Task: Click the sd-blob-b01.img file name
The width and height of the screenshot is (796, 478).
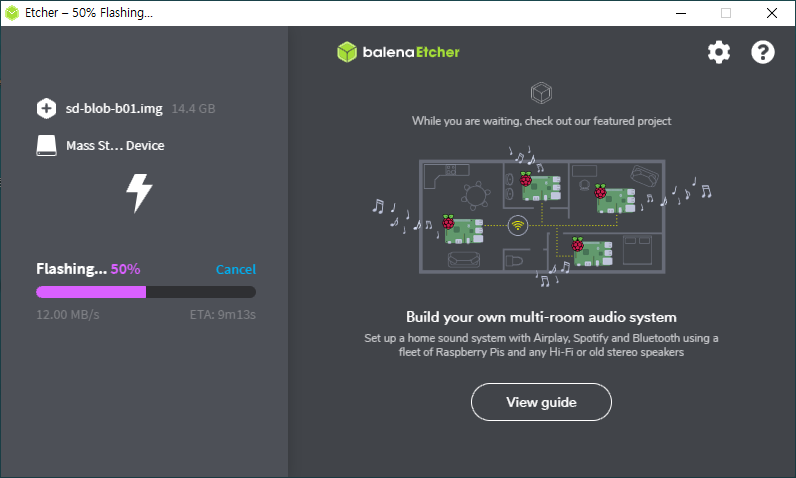Action: (x=114, y=109)
